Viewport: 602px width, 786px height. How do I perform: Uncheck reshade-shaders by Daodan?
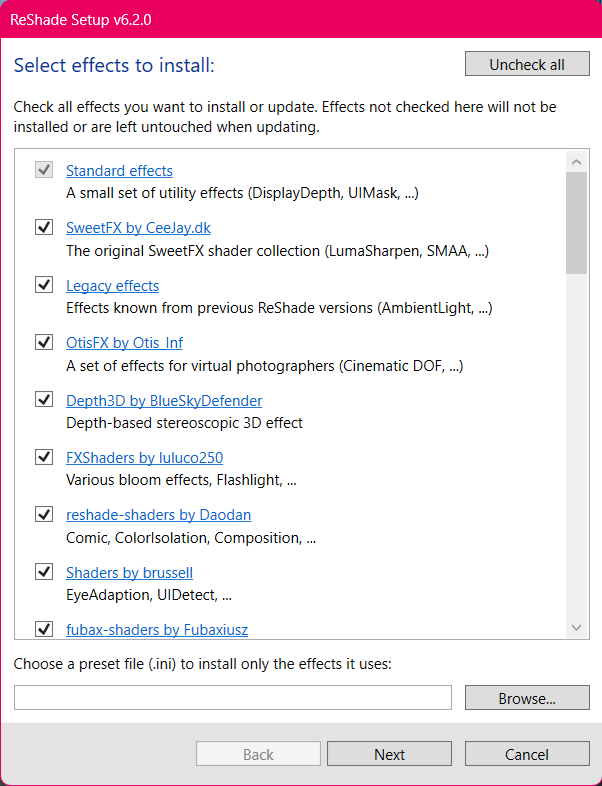44,514
